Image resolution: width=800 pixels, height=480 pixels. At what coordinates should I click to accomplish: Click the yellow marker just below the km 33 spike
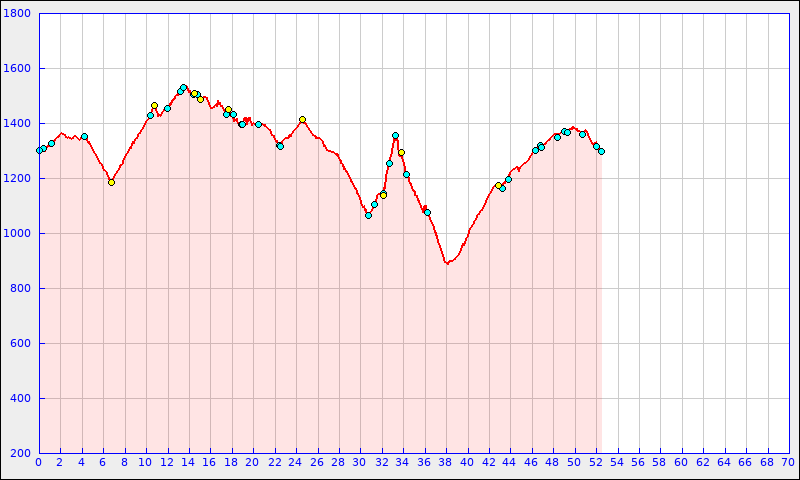pos(401,152)
